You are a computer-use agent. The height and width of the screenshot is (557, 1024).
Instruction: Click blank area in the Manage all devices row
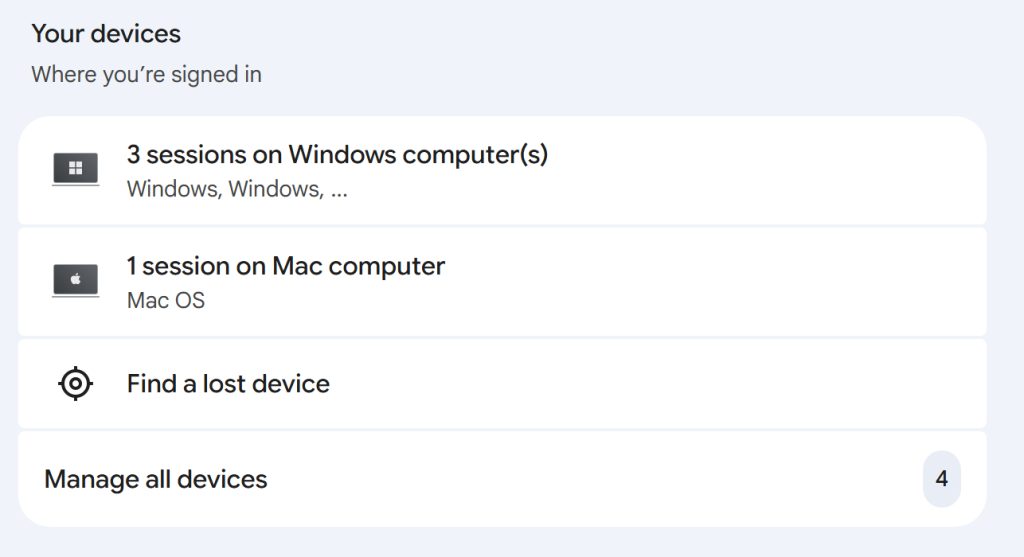[600, 479]
